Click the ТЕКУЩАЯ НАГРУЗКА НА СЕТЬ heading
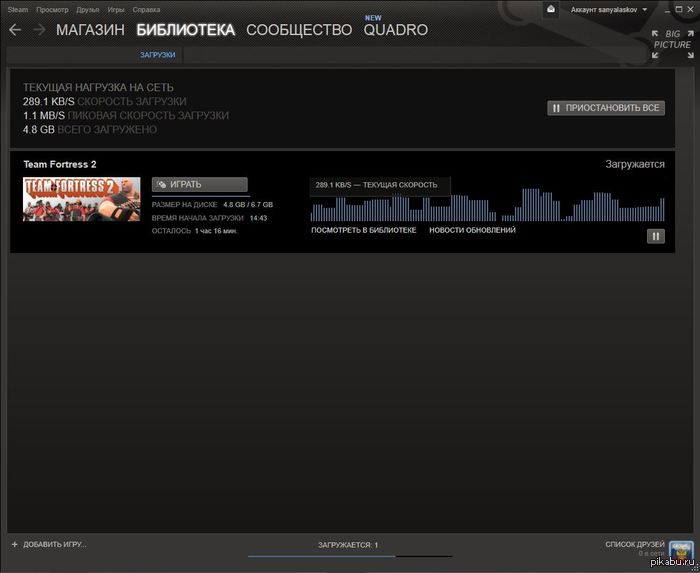 [98, 87]
